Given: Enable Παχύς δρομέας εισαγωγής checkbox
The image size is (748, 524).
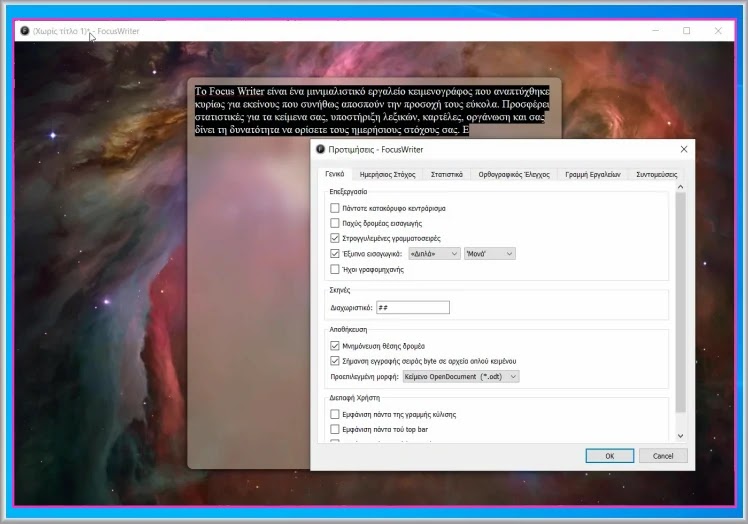Looking at the screenshot, I should pos(335,223).
